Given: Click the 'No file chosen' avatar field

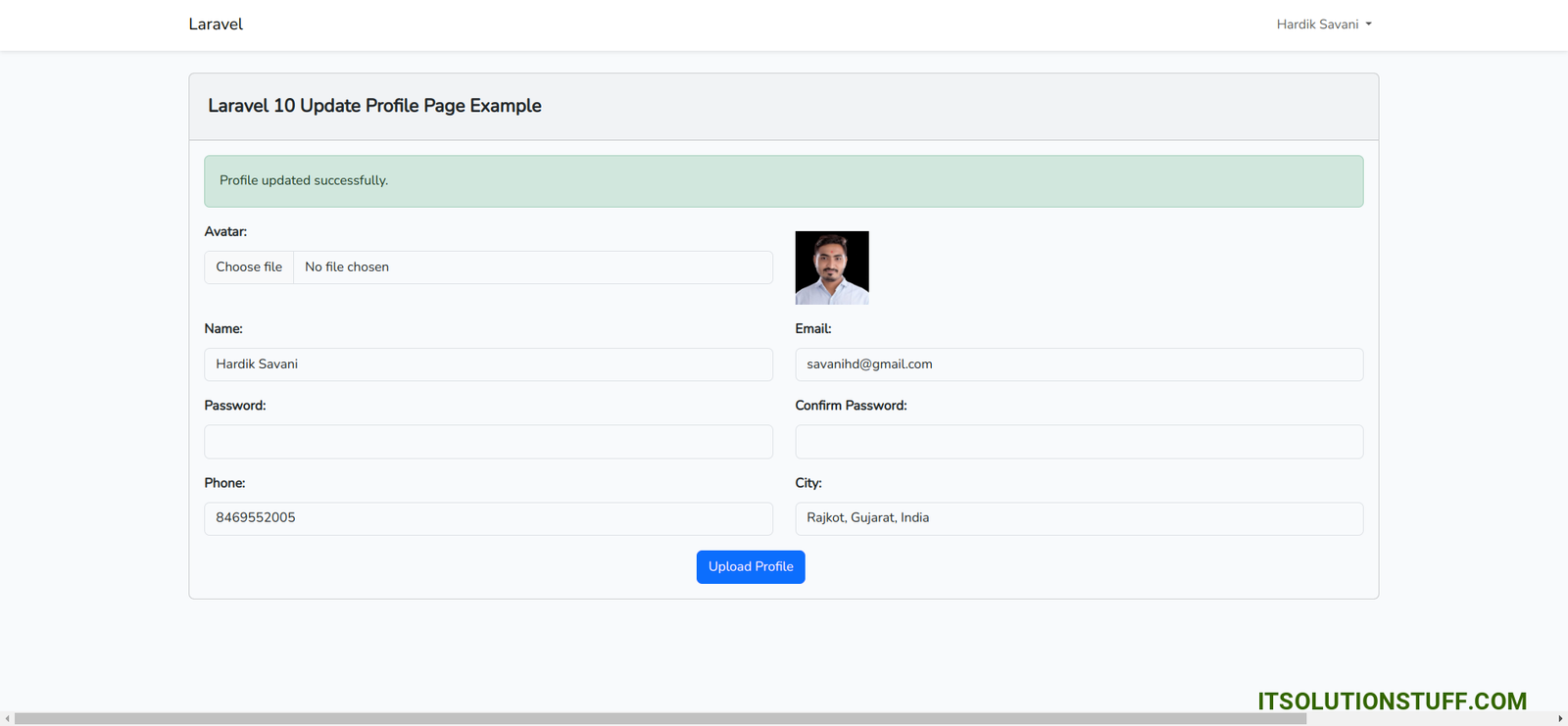Looking at the screenshot, I should coord(532,267).
